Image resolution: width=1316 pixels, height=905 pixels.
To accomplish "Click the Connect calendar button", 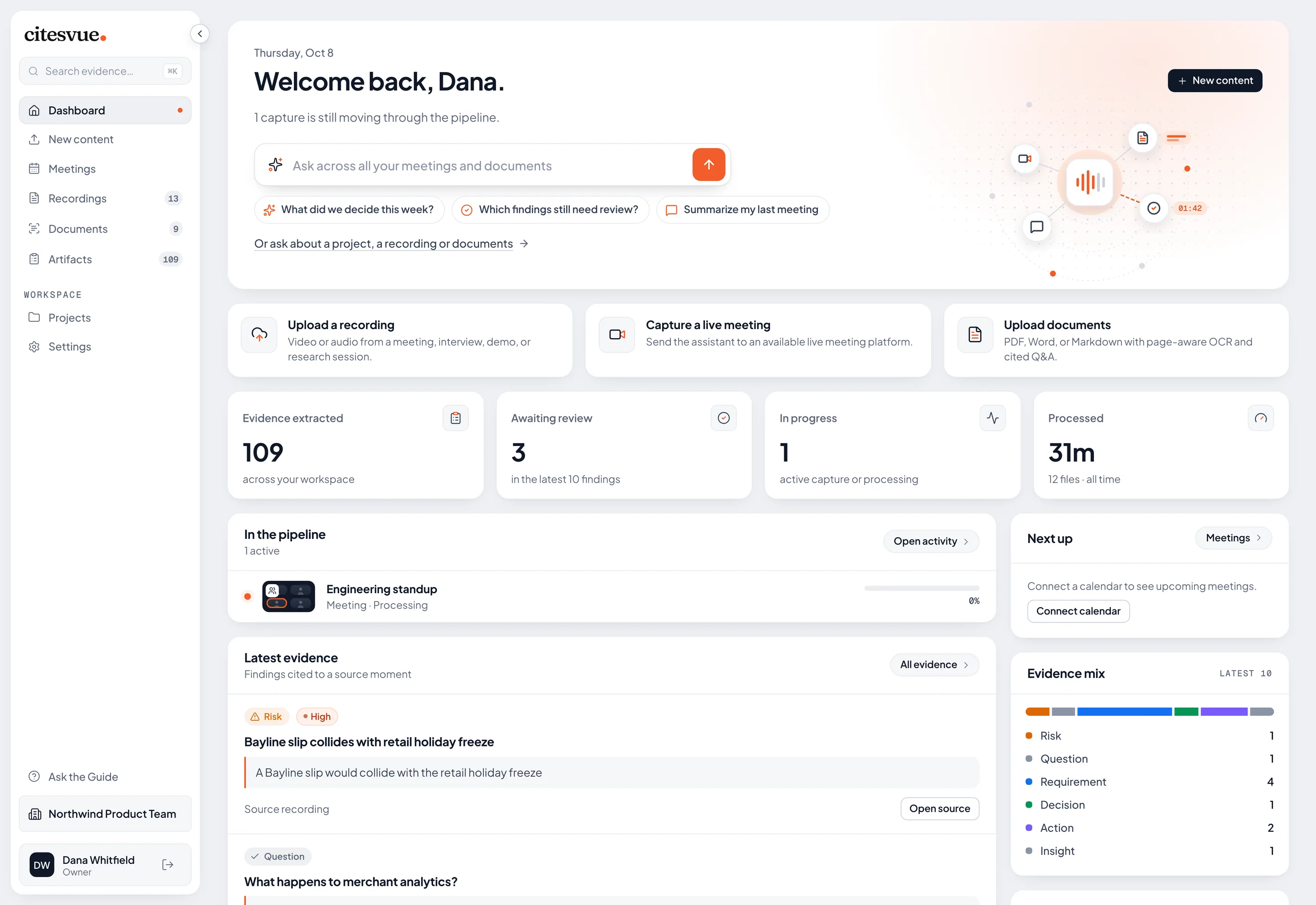I will point(1078,611).
